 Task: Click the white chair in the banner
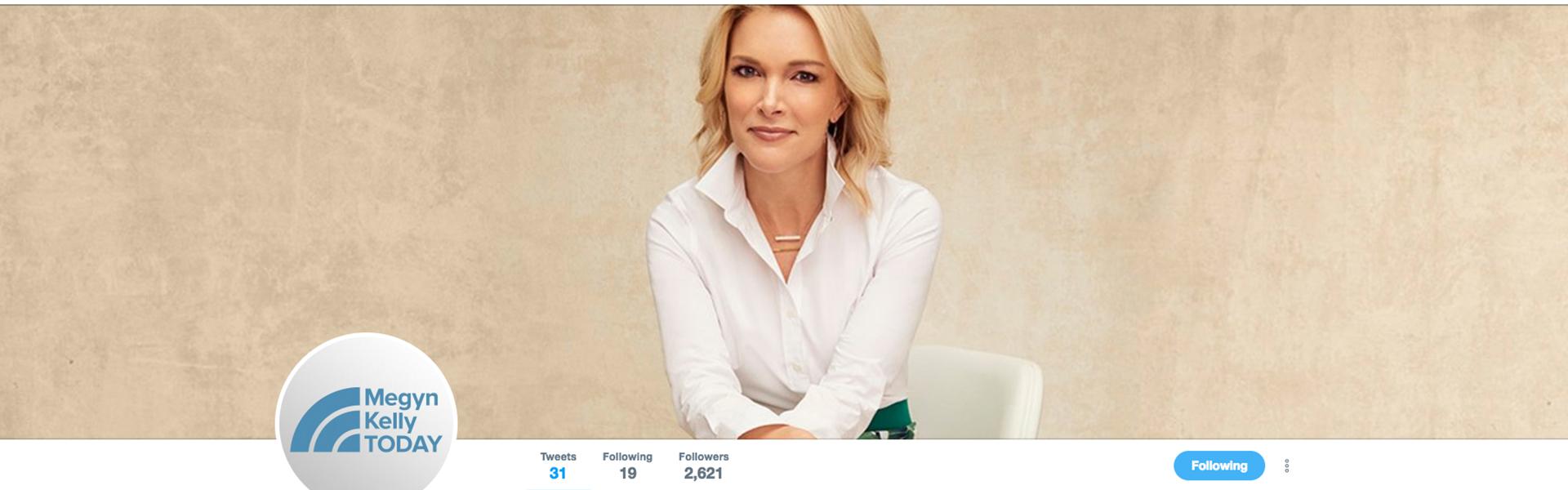pos(974,392)
